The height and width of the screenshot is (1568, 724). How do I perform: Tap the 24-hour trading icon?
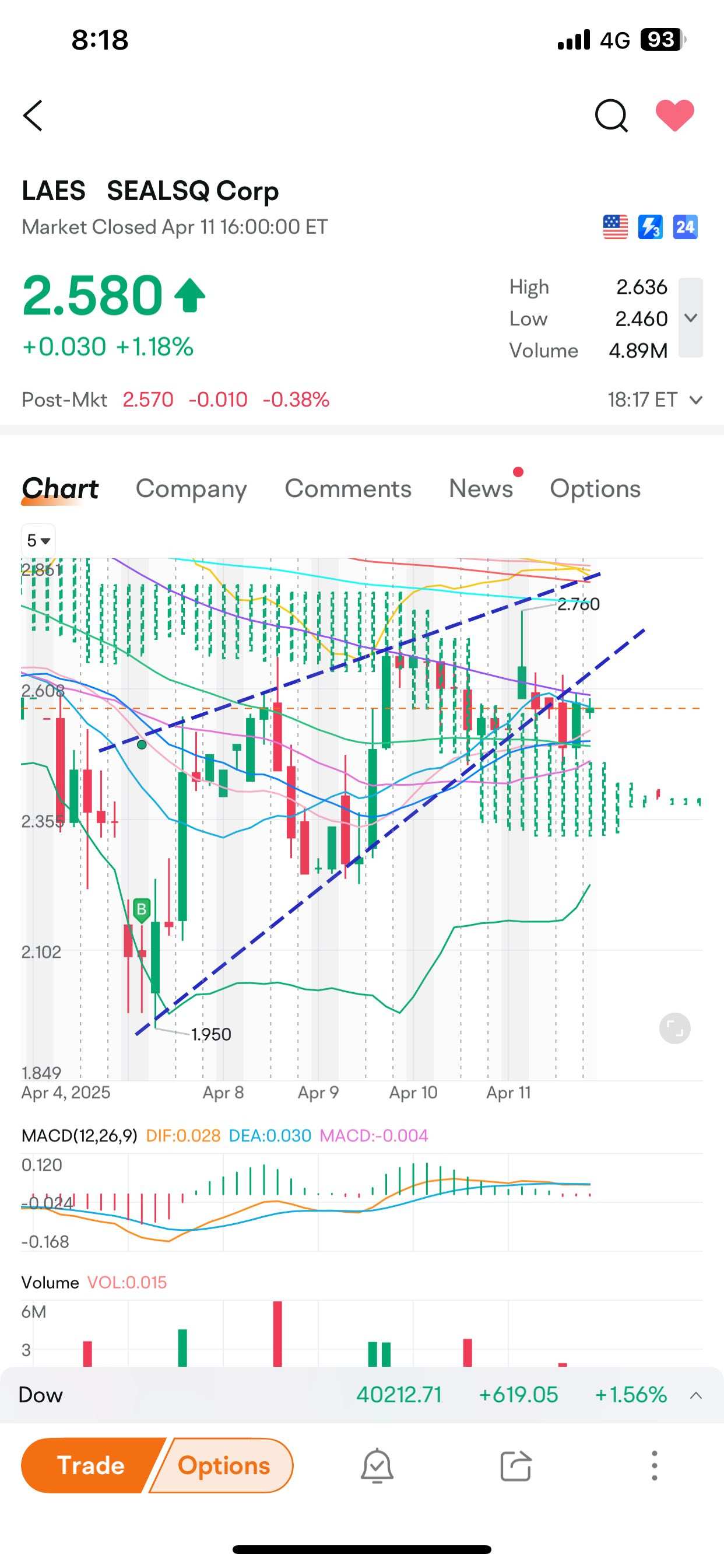click(x=685, y=228)
